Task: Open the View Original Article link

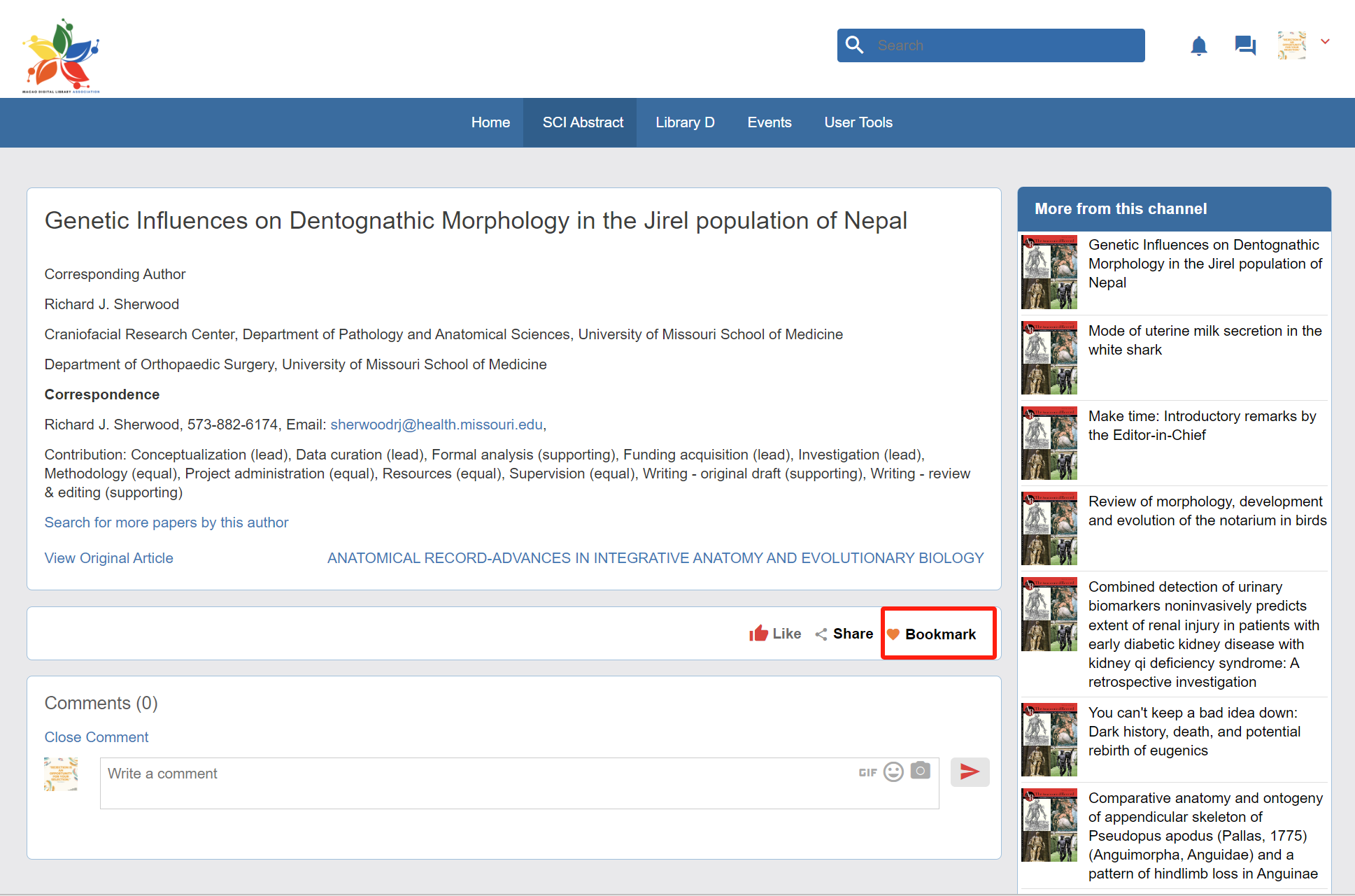Action: coord(108,558)
